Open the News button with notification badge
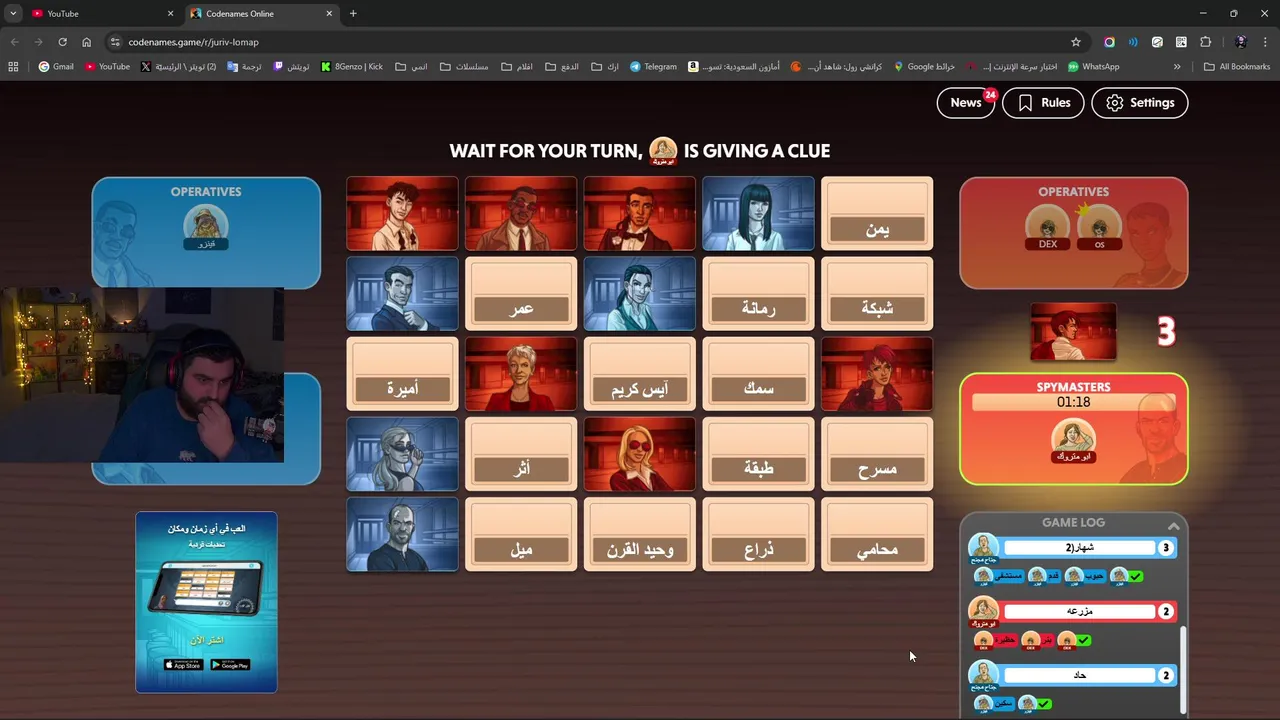The image size is (1280, 720). click(x=965, y=103)
